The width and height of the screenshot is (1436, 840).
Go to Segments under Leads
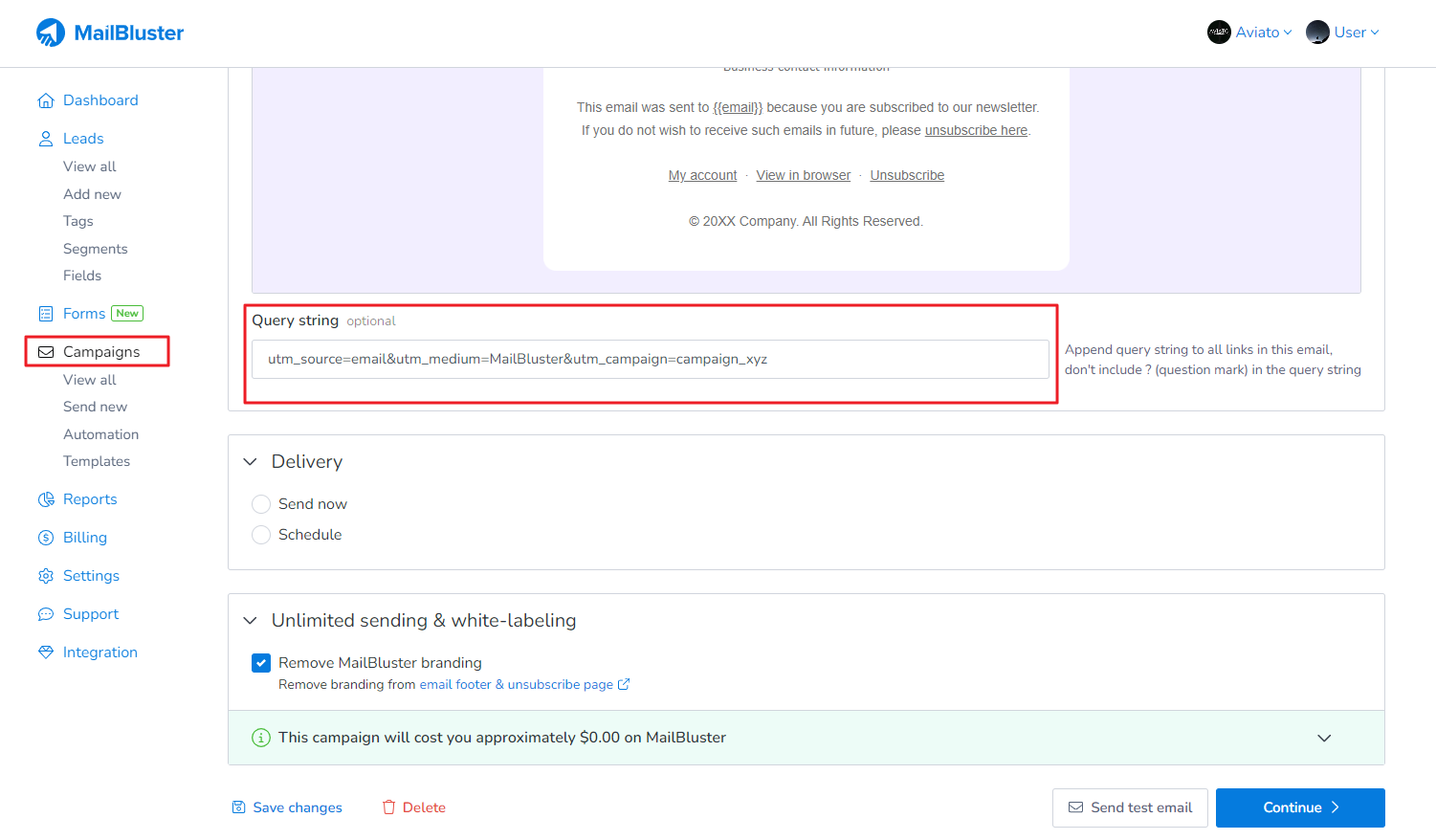pyautogui.click(x=95, y=249)
